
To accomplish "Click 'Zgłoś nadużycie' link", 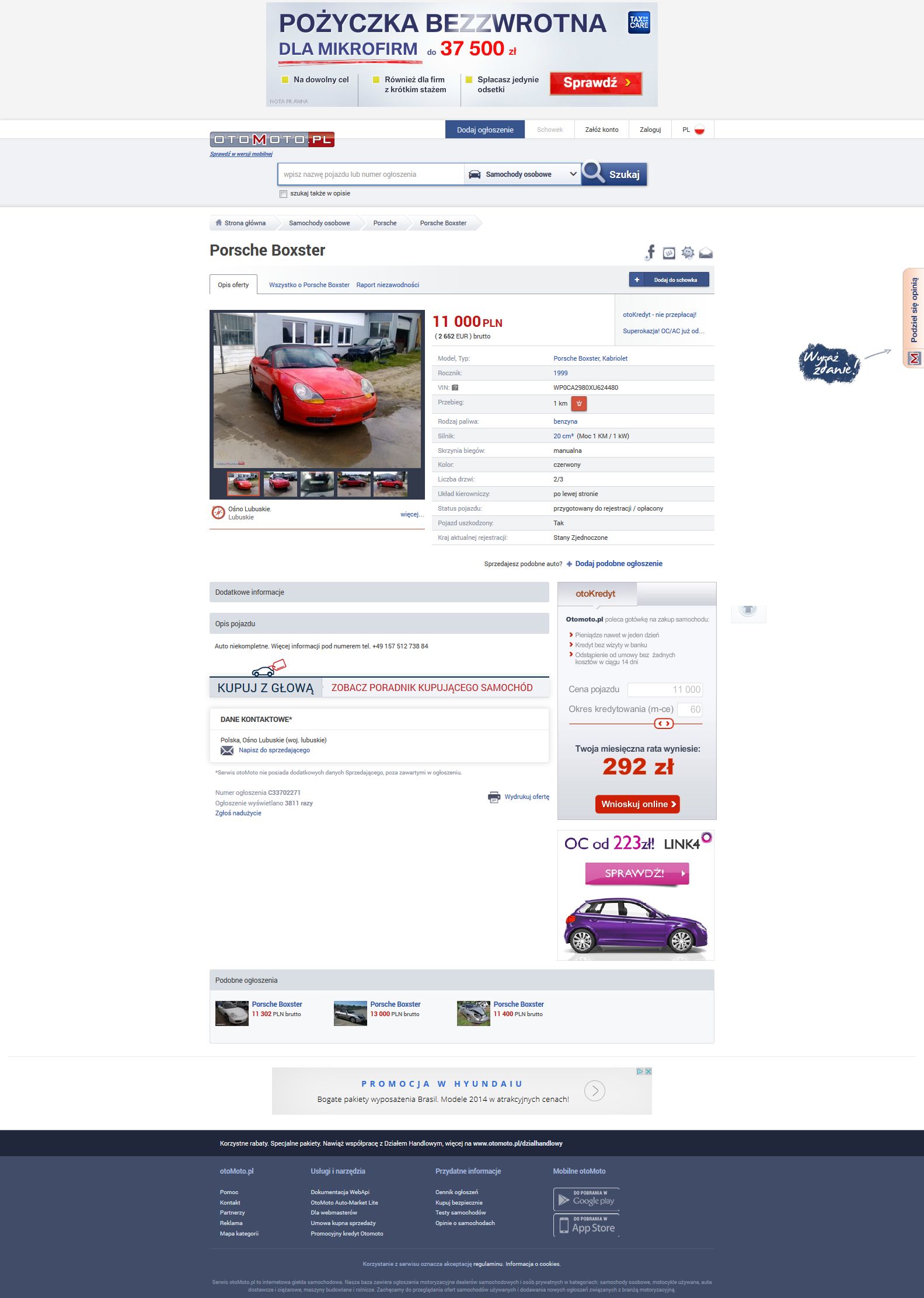I will coord(238,813).
